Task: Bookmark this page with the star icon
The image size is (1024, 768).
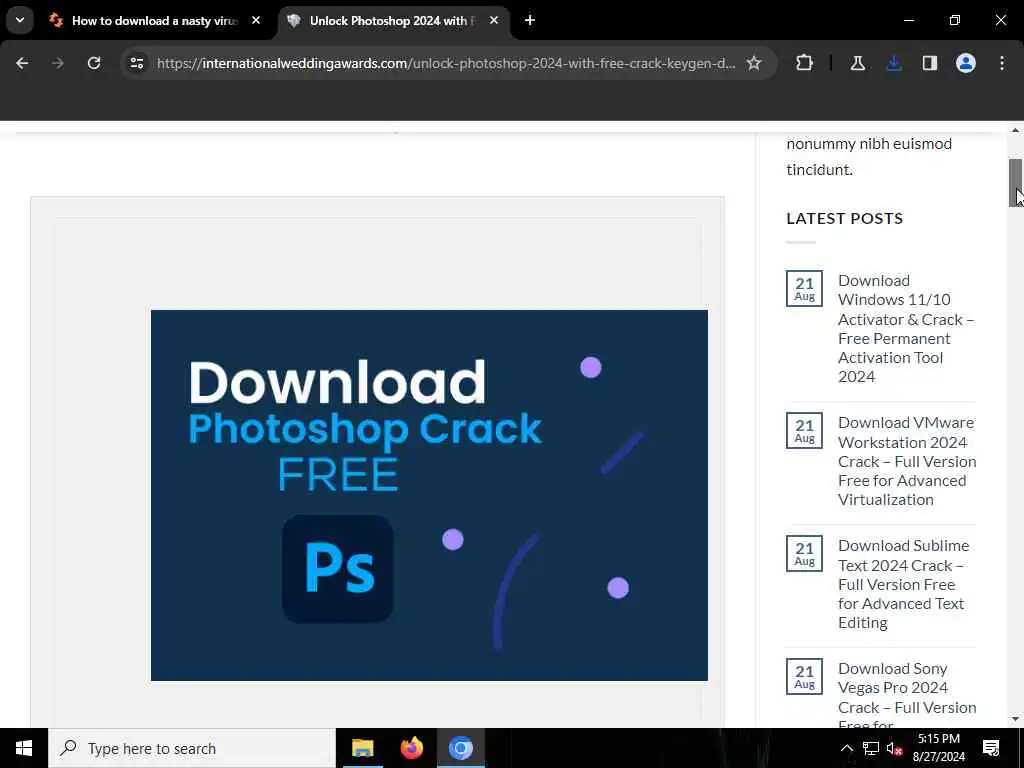Action: pyautogui.click(x=754, y=63)
